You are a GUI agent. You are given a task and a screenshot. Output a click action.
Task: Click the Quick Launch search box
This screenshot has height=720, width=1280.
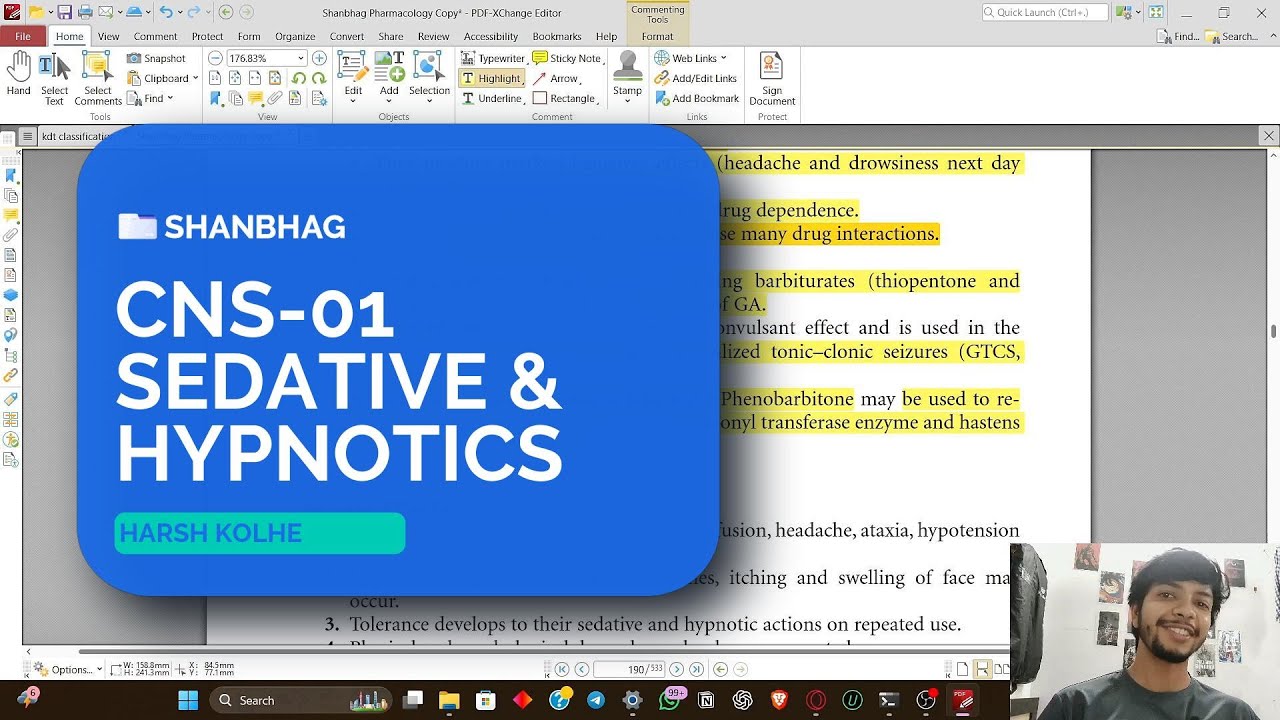tap(1044, 12)
